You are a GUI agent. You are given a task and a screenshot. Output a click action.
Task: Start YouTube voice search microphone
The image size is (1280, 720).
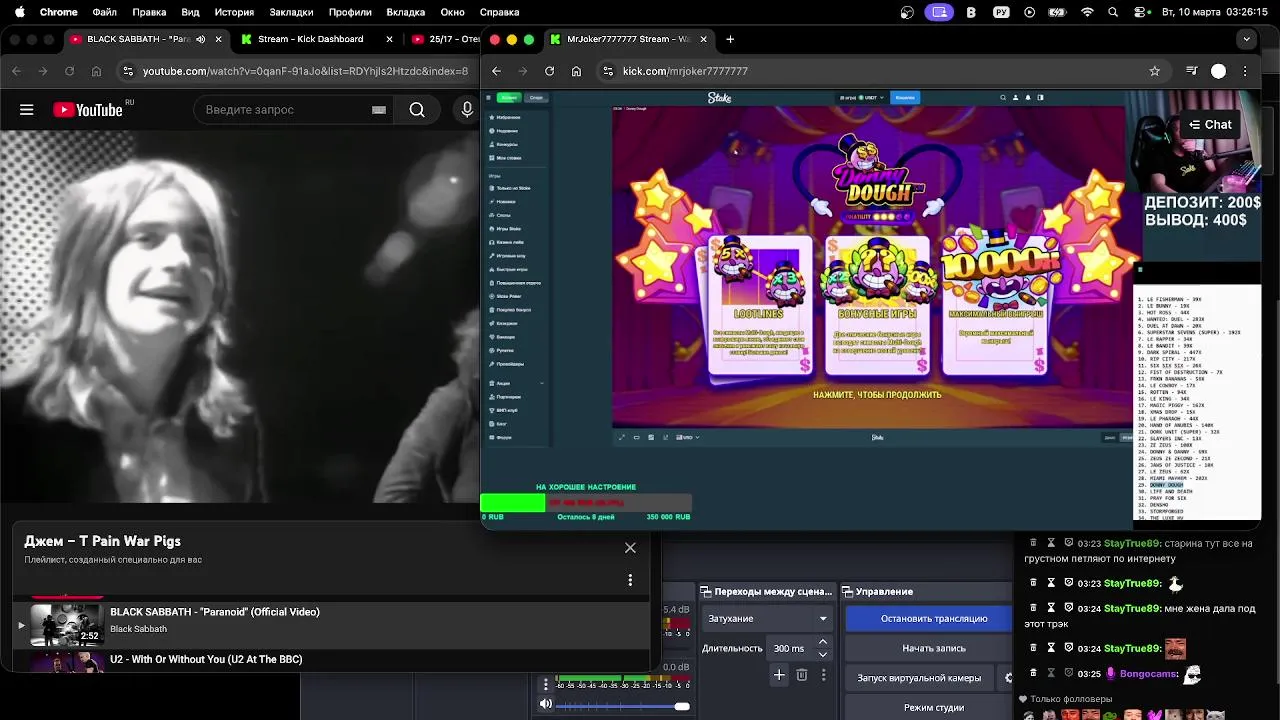click(x=467, y=110)
